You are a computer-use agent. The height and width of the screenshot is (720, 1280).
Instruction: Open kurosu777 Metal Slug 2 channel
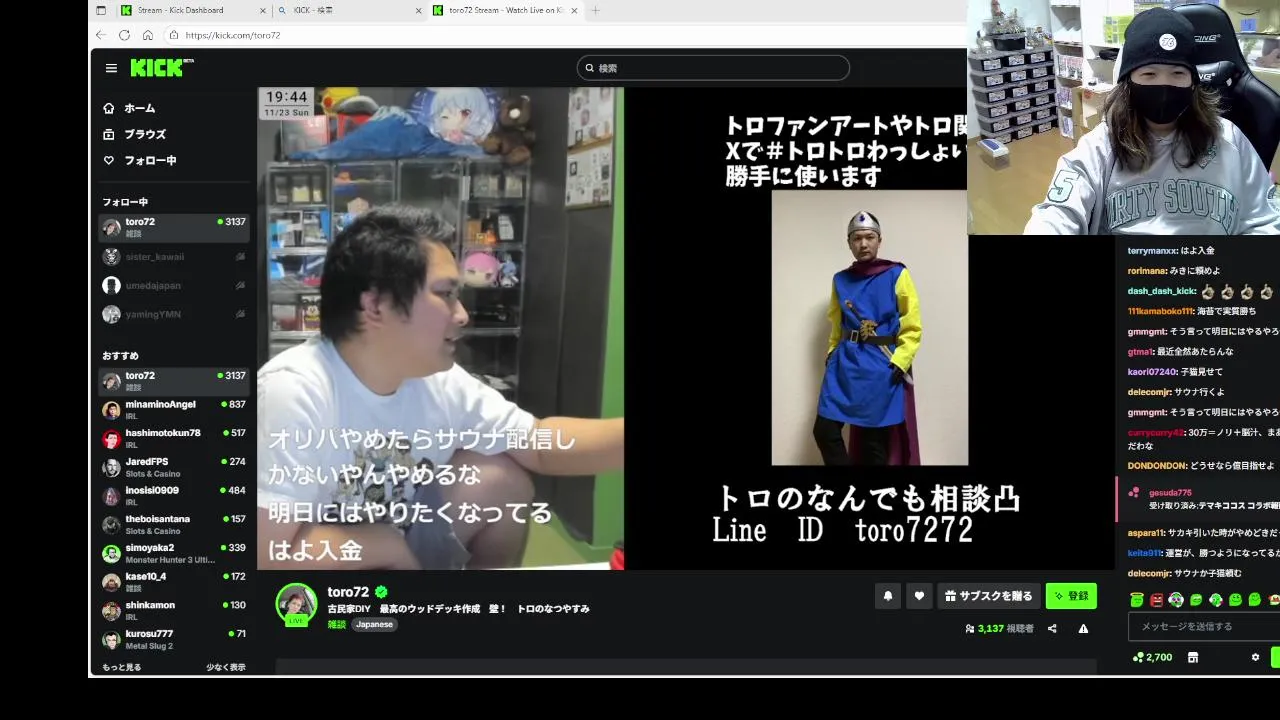pyautogui.click(x=174, y=639)
